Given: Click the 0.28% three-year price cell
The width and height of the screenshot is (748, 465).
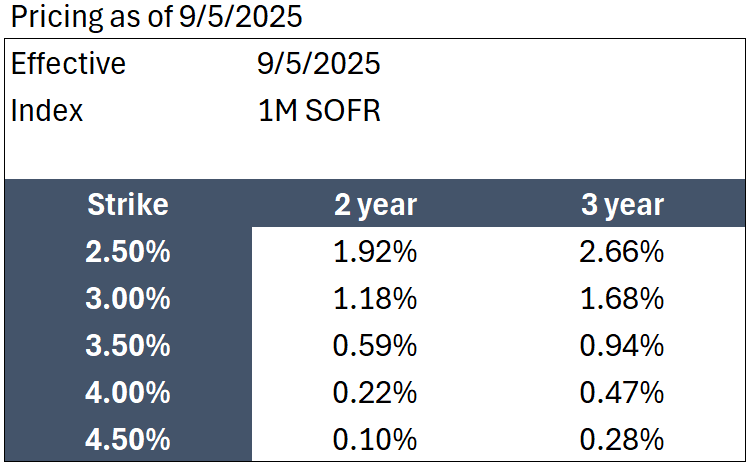Looking at the screenshot, I should 622,439.
